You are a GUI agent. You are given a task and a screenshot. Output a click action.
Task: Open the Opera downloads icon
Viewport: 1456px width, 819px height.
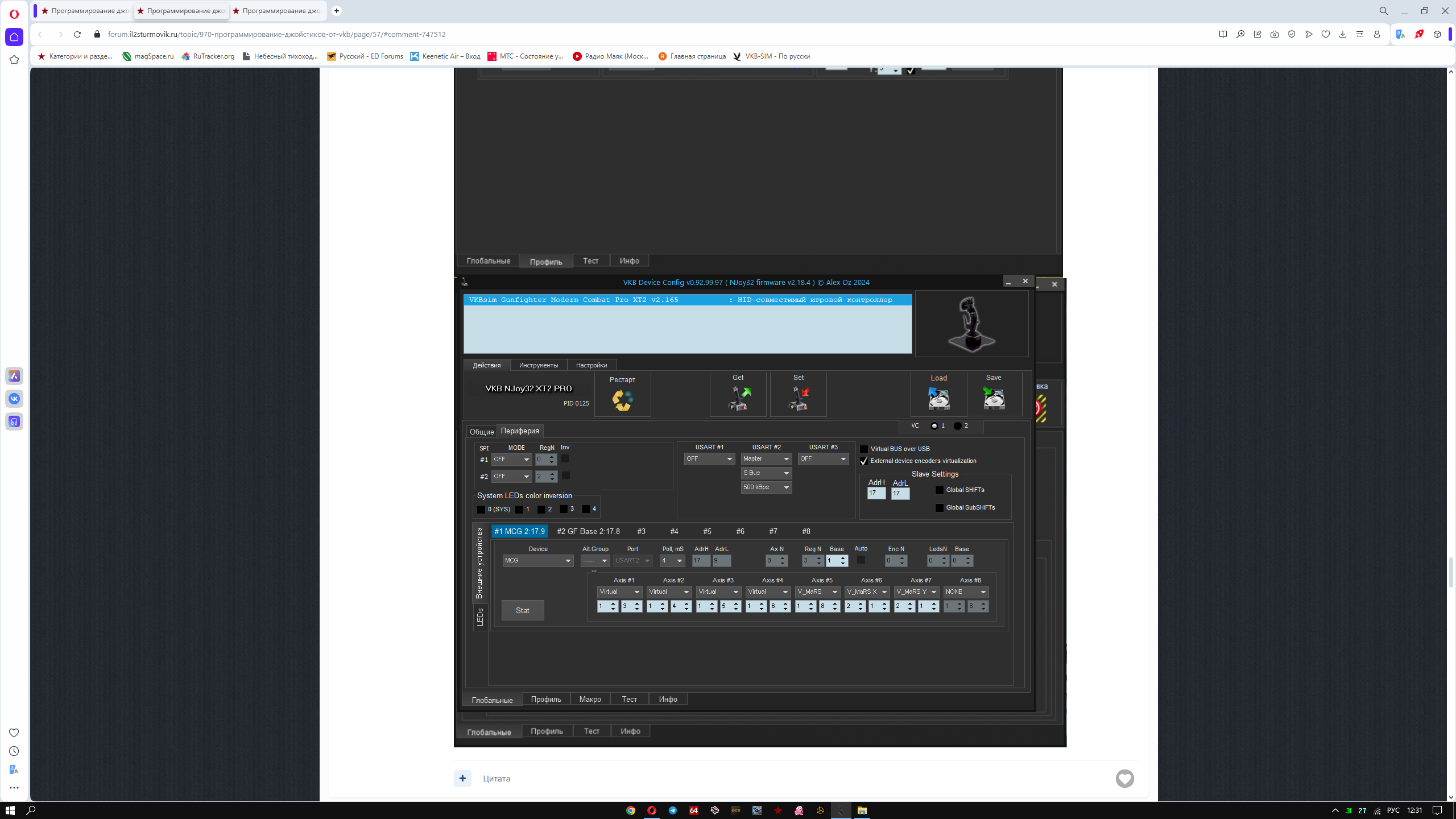tap(1343, 34)
